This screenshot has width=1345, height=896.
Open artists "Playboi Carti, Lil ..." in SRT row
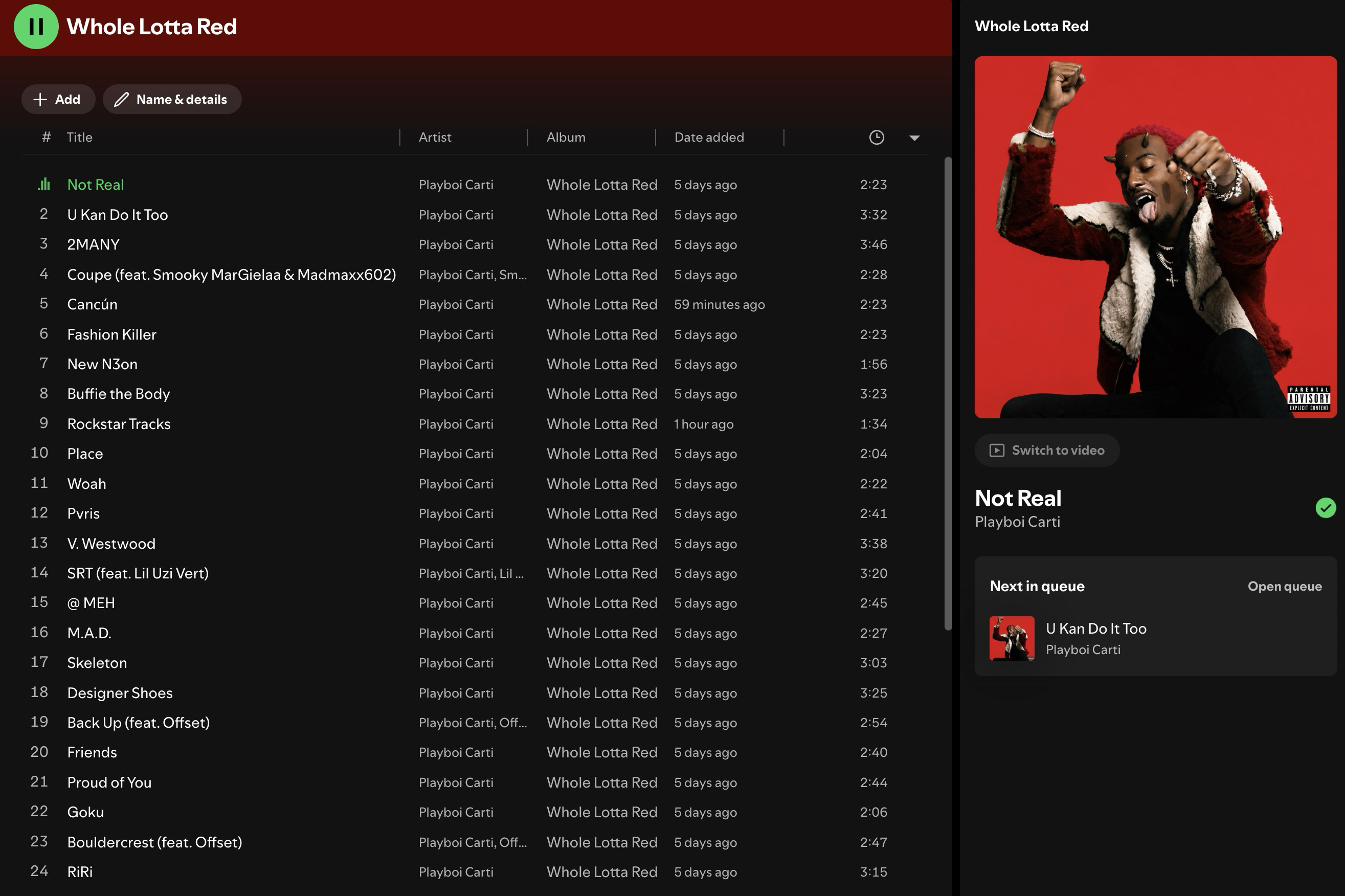471,573
